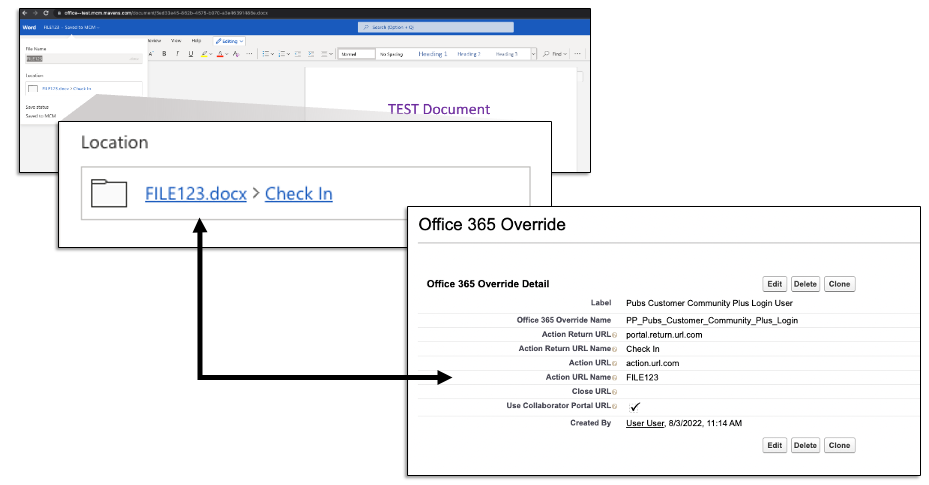
Task: Click the bulleted list icon
Action: (x=267, y=54)
